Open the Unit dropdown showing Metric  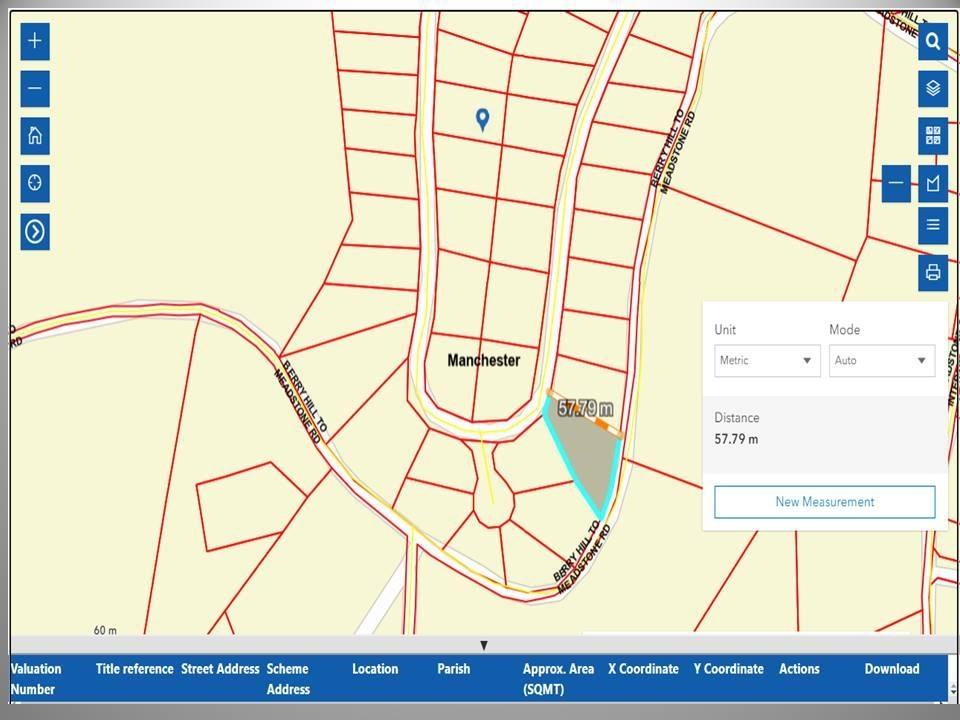point(766,360)
